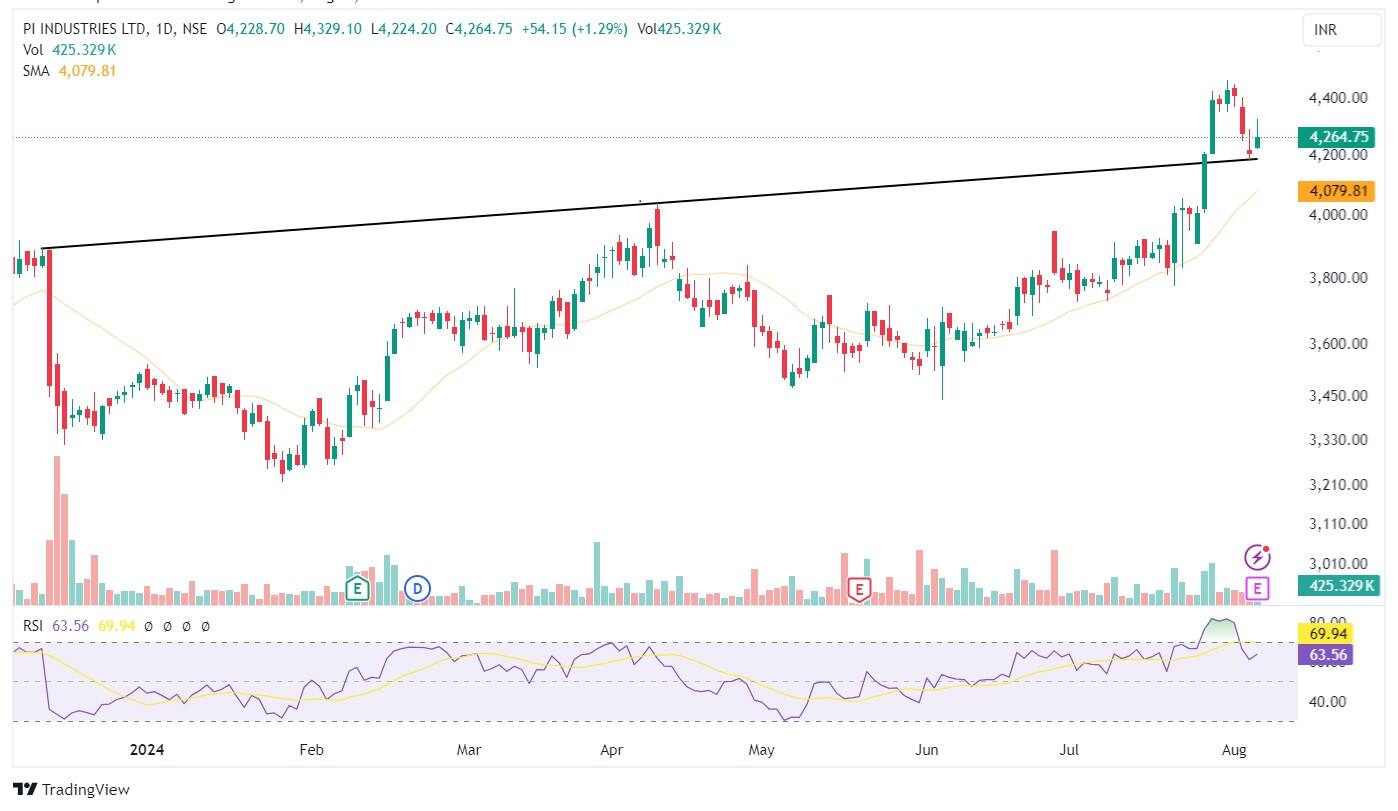Click the Jun label on time axis

pyautogui.click(x=928, y=749)
